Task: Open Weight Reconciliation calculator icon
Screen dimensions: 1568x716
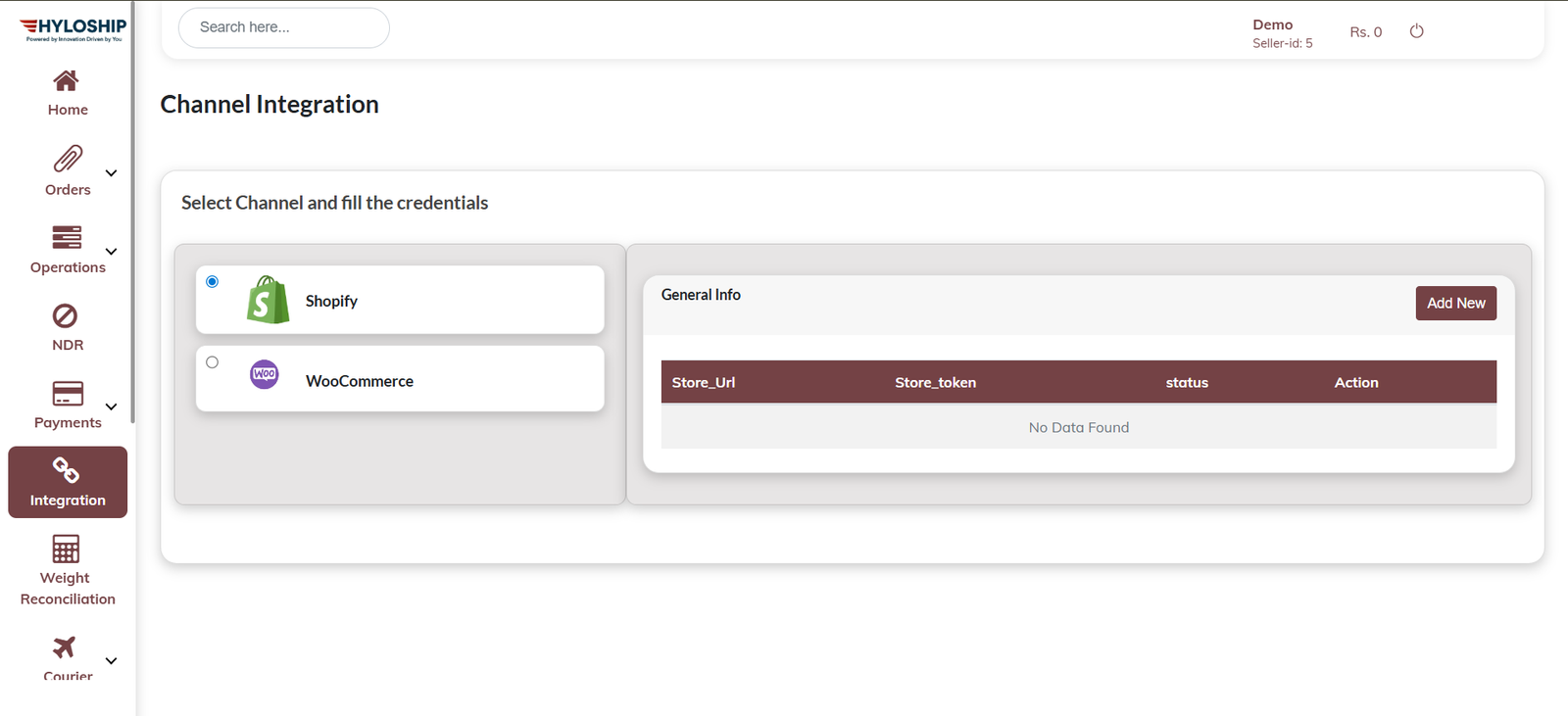Action: 66,549
